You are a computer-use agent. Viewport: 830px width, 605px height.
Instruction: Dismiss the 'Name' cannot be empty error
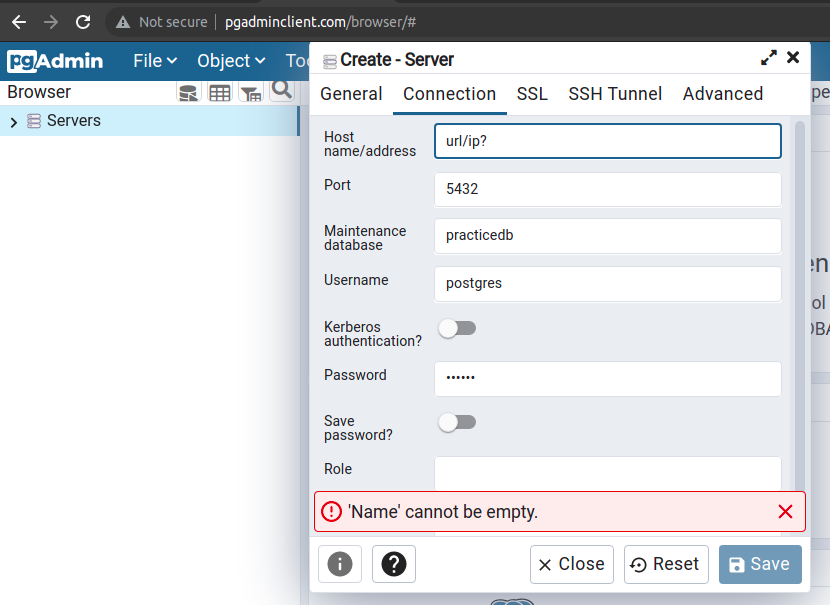point(786,512)
